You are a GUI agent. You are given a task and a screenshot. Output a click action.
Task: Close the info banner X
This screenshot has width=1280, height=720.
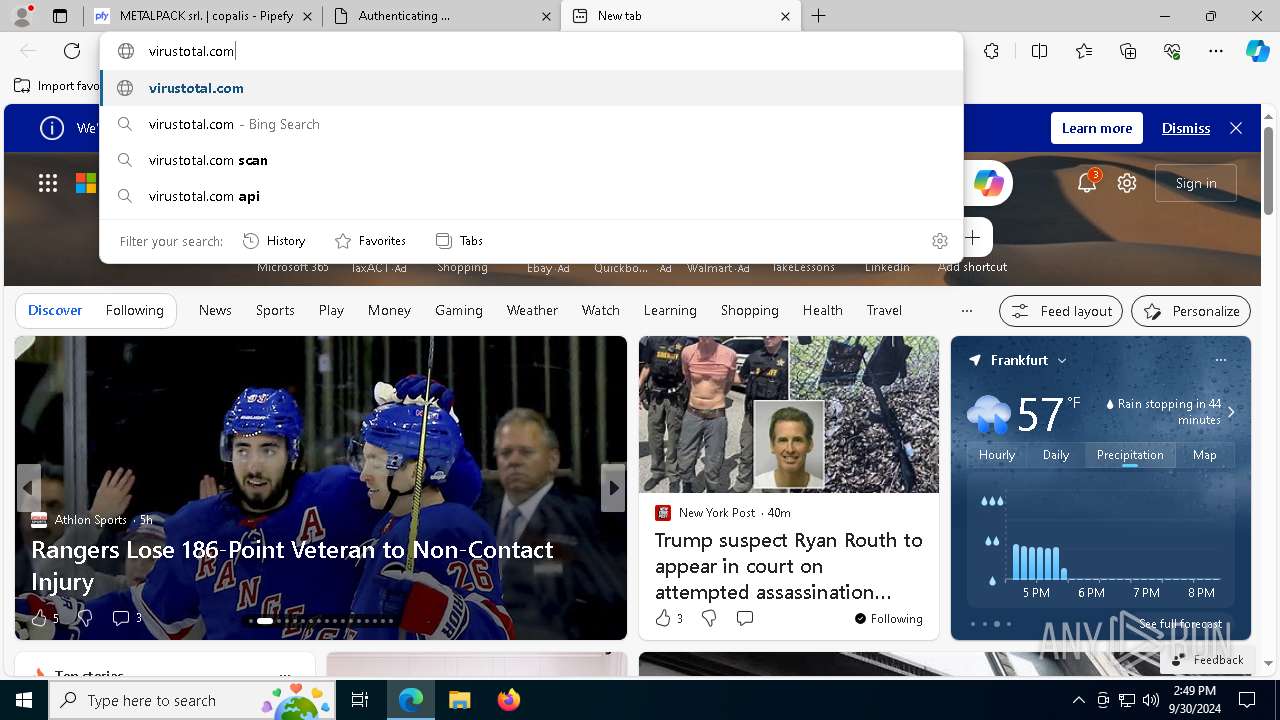point(1236,128)
